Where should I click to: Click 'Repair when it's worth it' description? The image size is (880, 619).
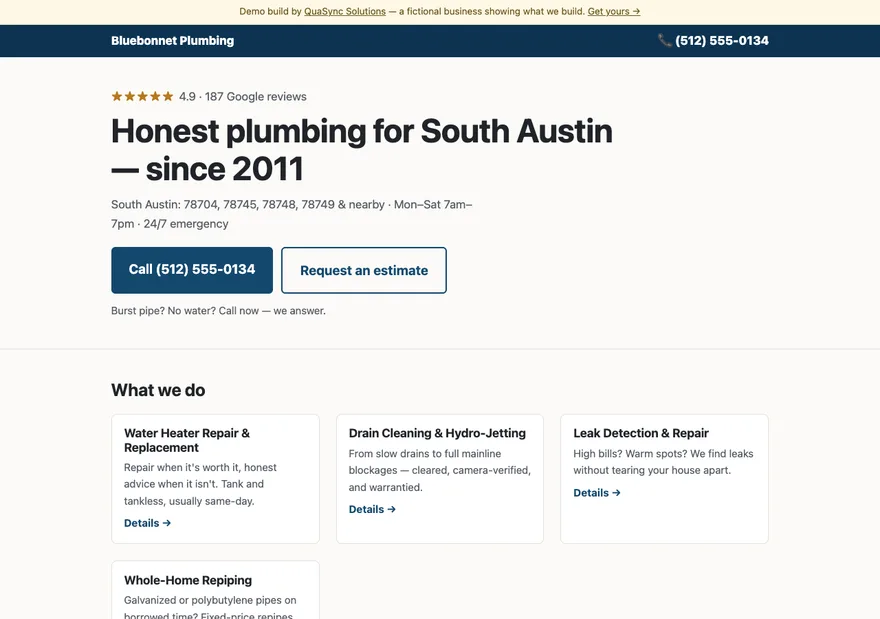[200, 484]
